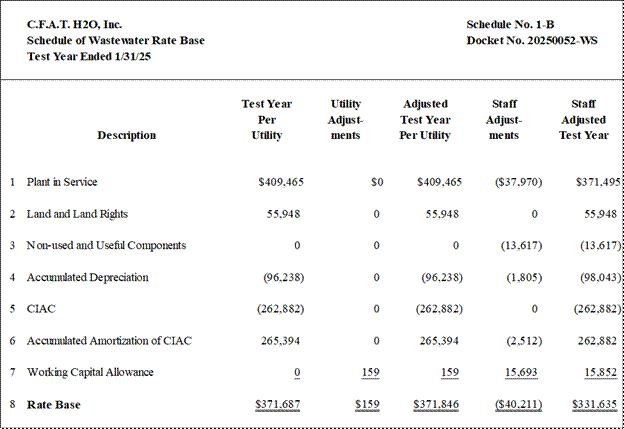Select the Non-used and Useful Components label
The width and height of the screenshot is (624, 429).
(x=106, y=245)
